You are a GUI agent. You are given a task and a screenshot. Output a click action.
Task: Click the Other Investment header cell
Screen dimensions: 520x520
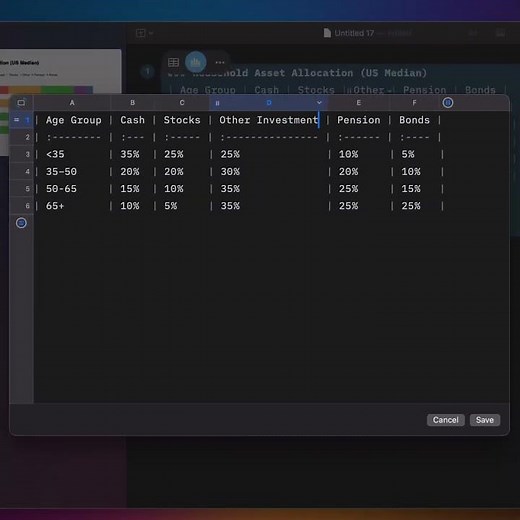coord(269,120)
